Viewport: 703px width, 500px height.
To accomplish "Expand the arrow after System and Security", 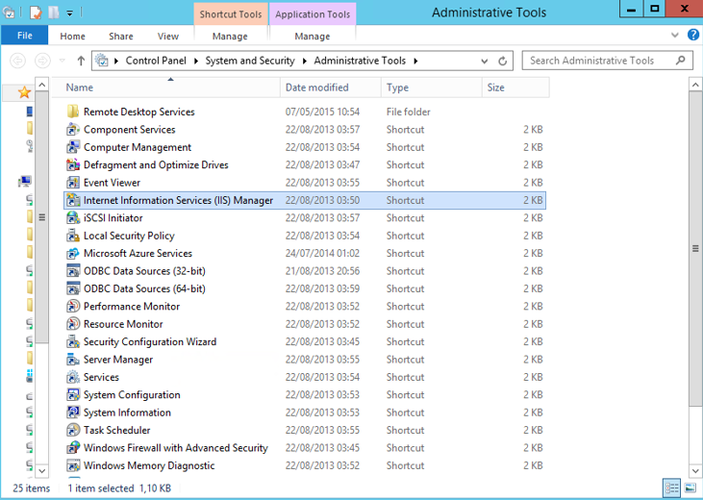I will coord(305,61).
